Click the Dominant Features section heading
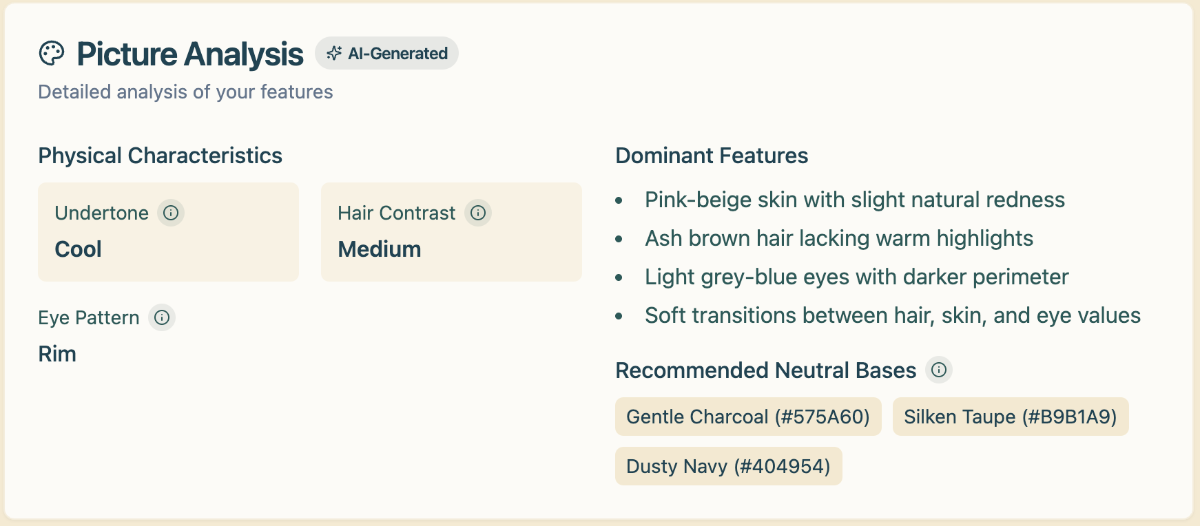The image size is (1200, 526). point(712,156)
